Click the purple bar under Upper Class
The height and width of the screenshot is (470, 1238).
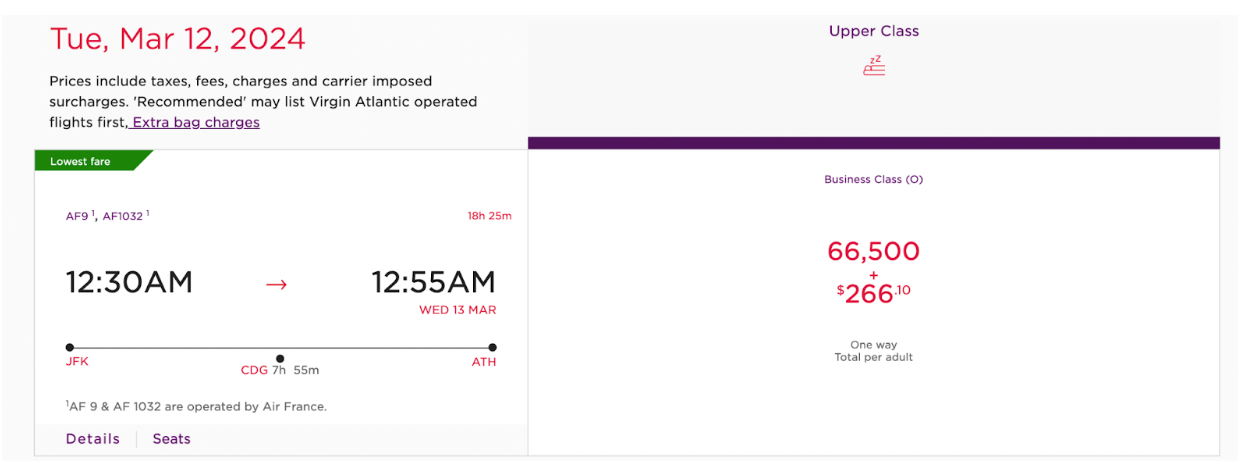tap(874, 143)
